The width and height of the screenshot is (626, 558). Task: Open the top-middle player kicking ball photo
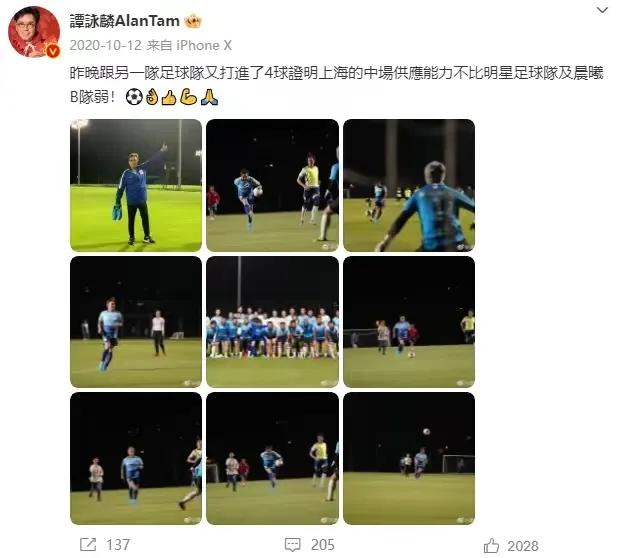pyautogui.click(x=272, y=185)
